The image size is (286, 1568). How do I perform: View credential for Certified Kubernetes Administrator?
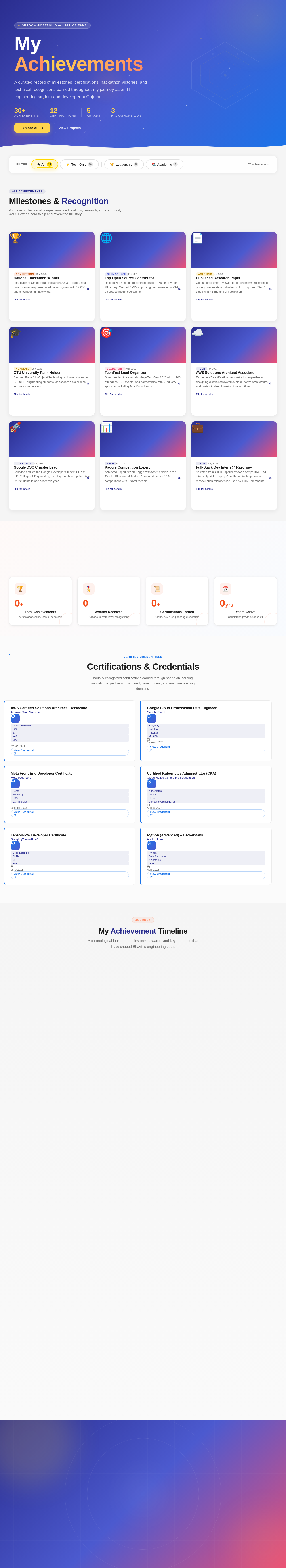click(206, 813)
